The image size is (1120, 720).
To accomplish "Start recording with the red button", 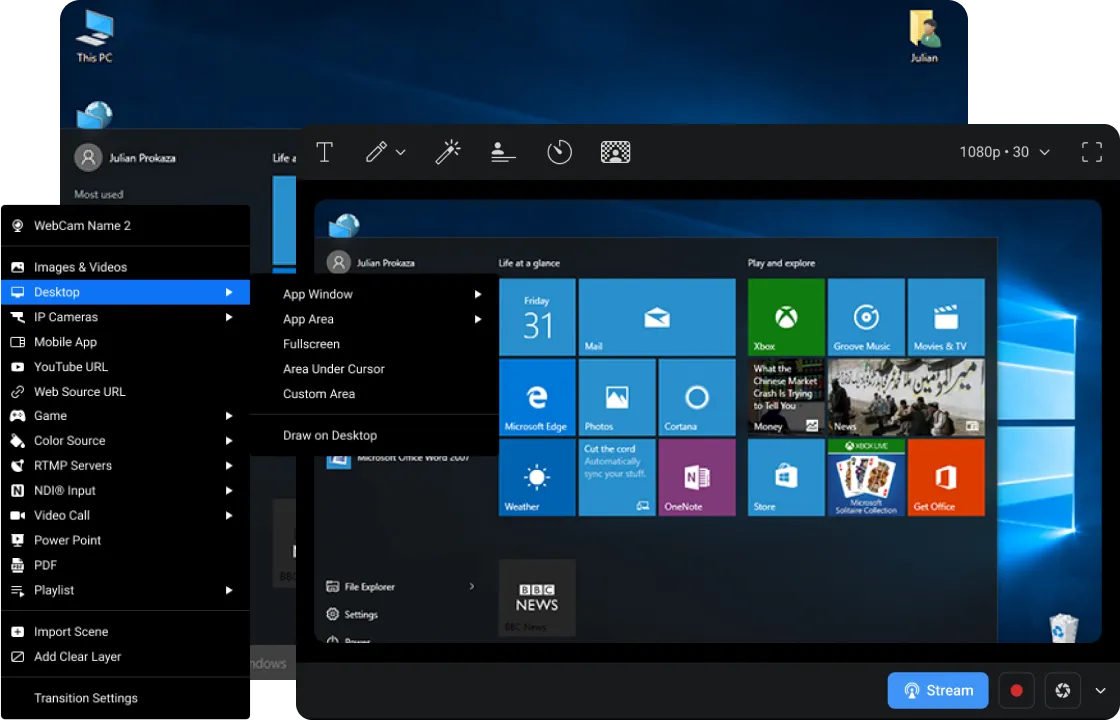I will click(x=1017, y=690).
